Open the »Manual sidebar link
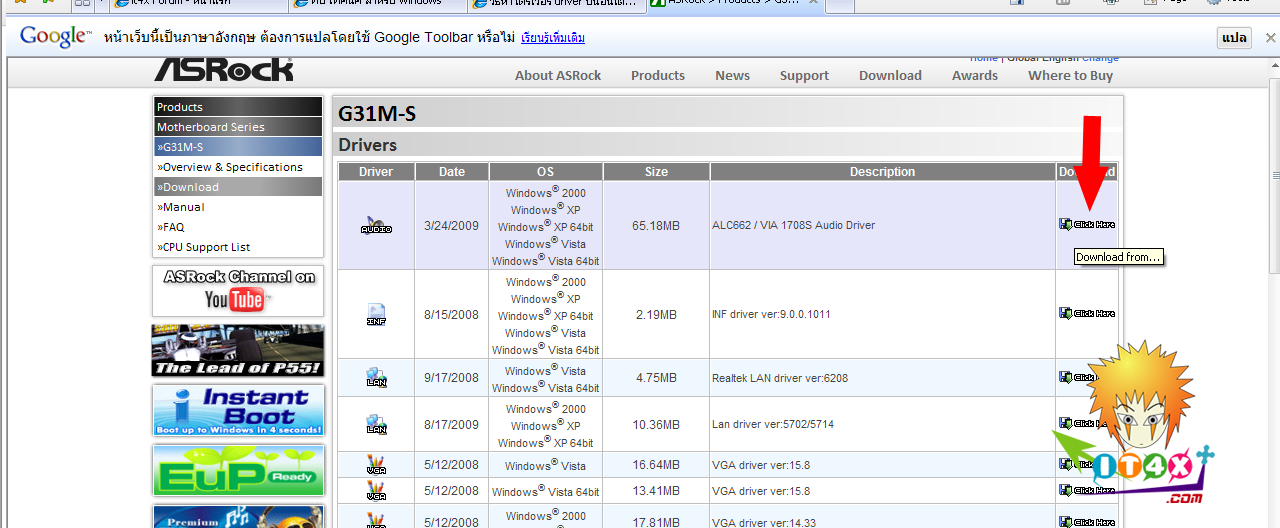The image size is (1280, 528). (x=181, y=207)
